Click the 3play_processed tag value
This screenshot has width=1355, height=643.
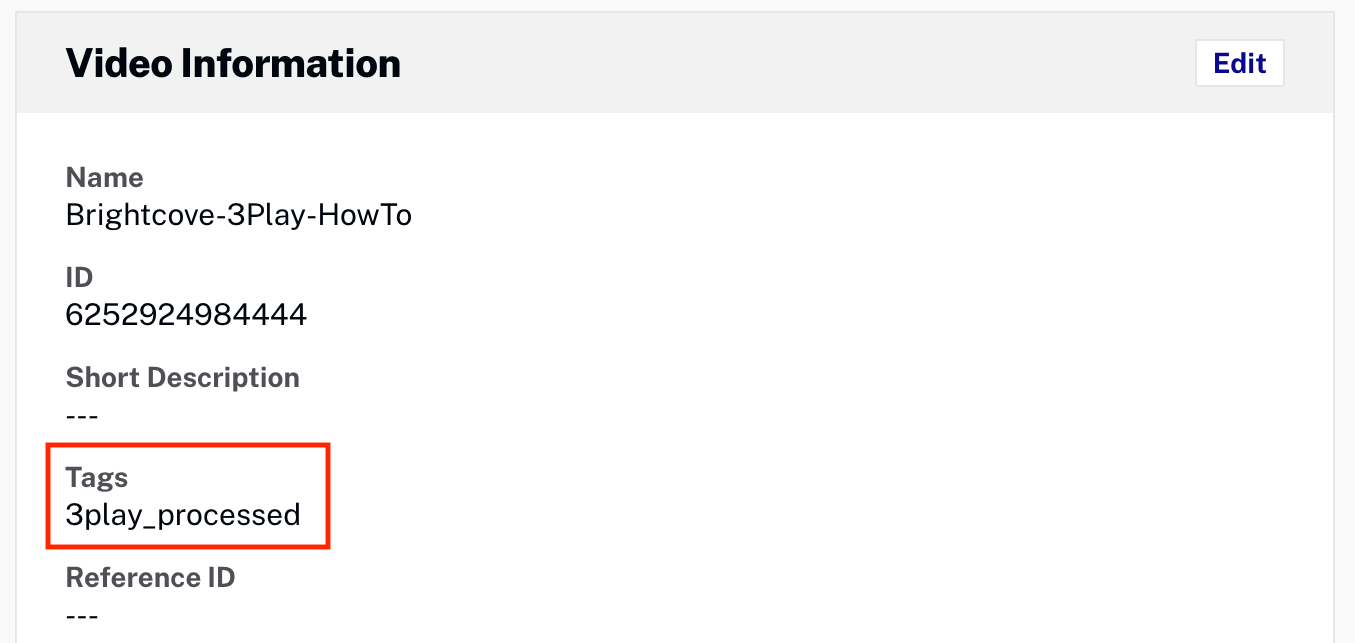click(x=183, y=516)
